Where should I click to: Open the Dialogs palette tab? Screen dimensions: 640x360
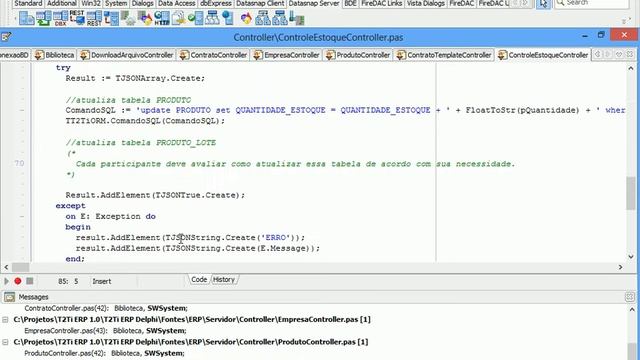pos(142,3)
